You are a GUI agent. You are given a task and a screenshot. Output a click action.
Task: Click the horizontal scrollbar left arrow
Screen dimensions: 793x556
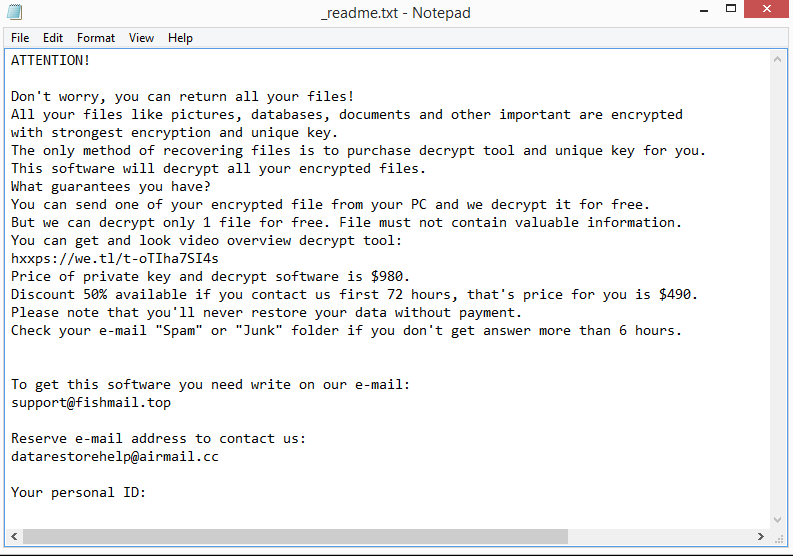tap(13, 537)
